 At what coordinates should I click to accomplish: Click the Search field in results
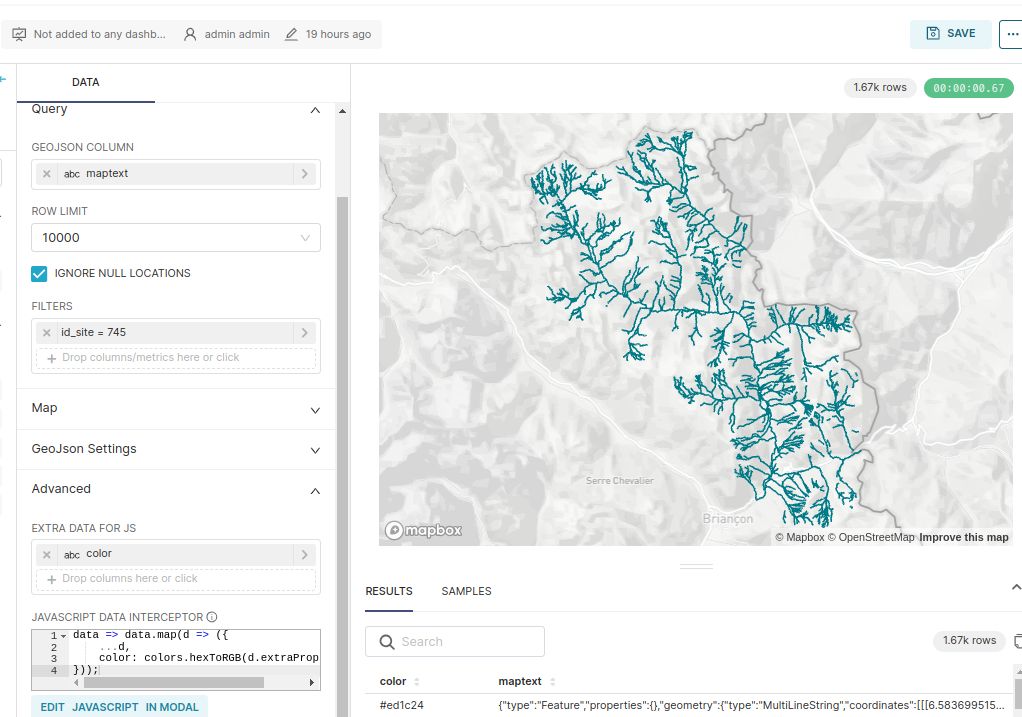[x=455, y=642]
